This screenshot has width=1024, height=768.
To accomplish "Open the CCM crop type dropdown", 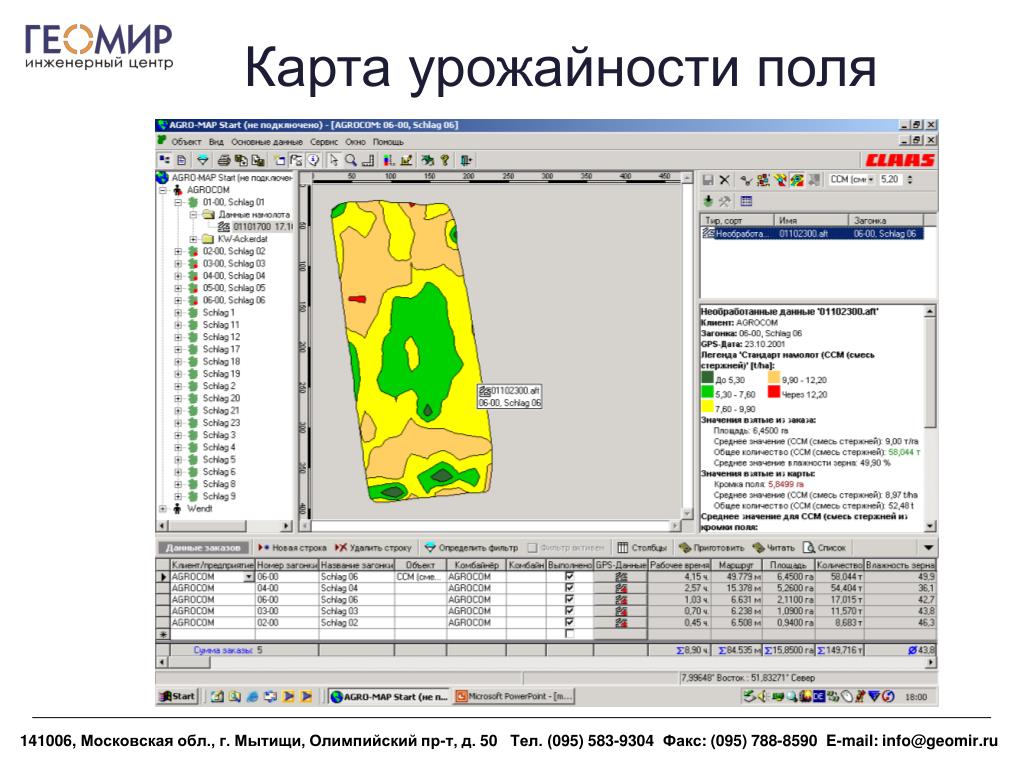I will click(x=871, y=180).
